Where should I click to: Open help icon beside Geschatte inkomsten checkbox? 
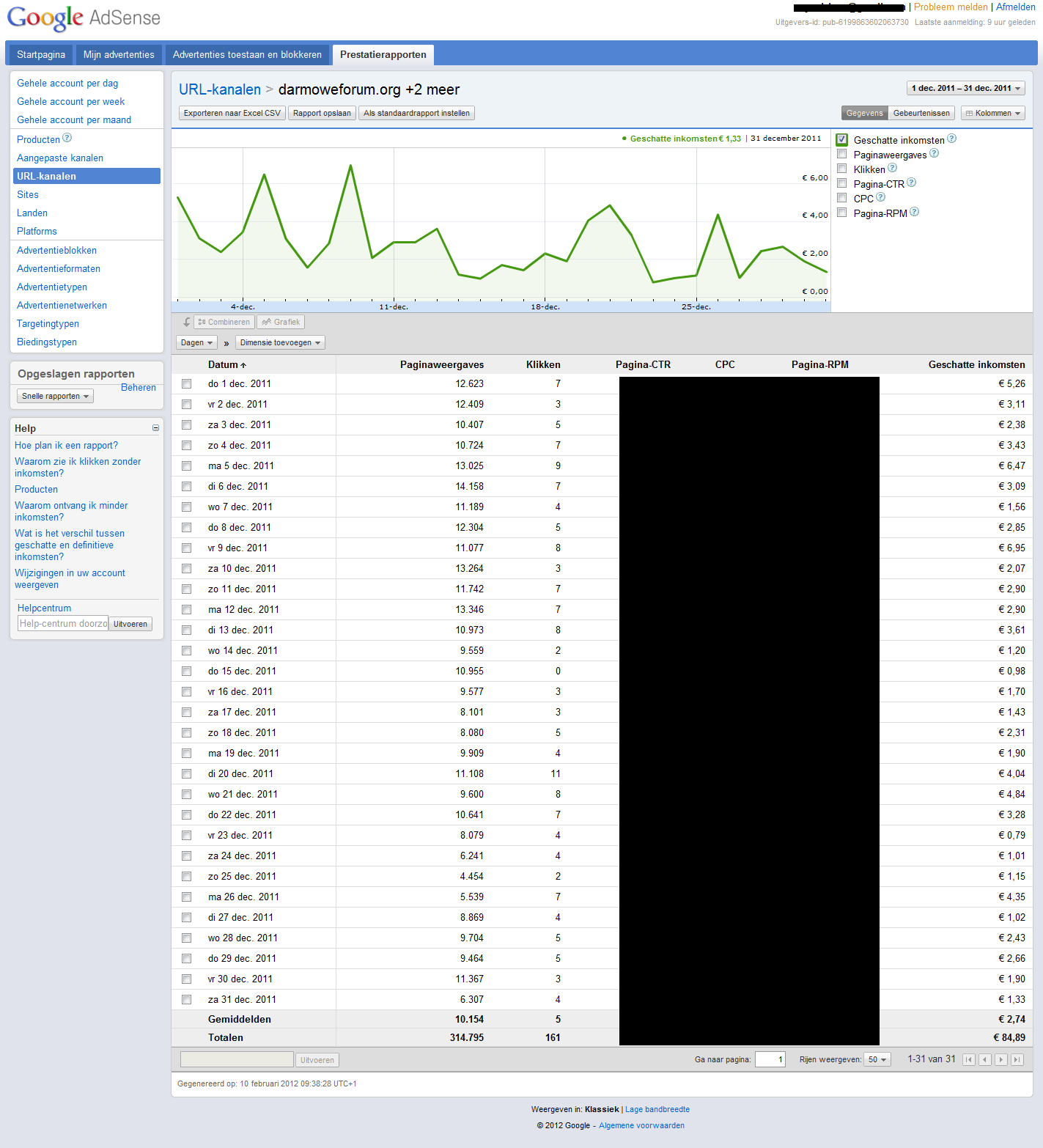click(x=951, y=139)
